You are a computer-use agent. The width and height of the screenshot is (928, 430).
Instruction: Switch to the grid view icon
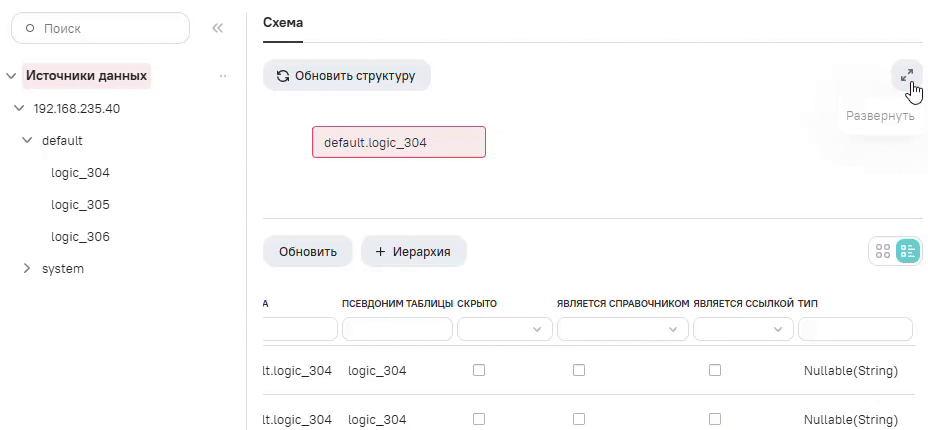[883, 251]
